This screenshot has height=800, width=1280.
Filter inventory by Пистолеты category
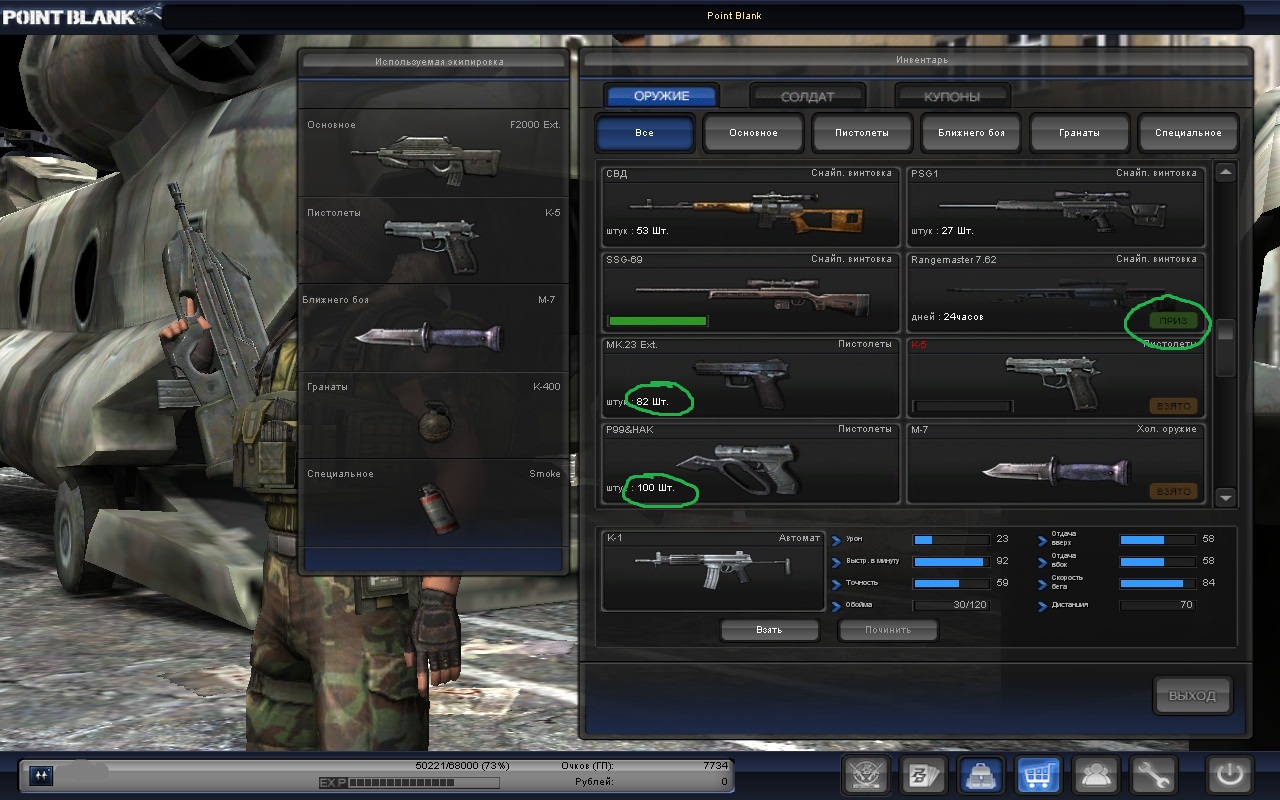coord(862,133)
